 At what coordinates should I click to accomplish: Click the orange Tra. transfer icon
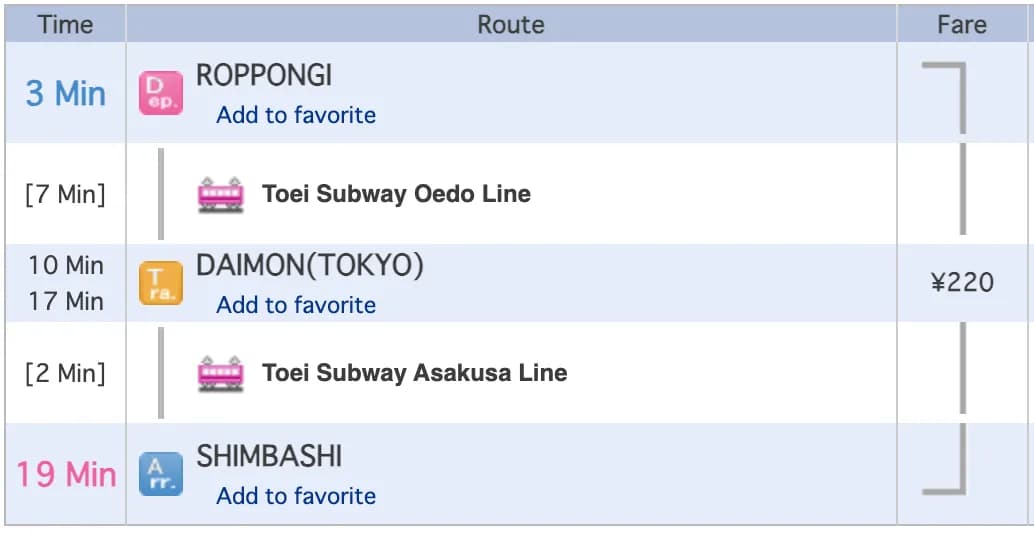[x=160, y=283]
